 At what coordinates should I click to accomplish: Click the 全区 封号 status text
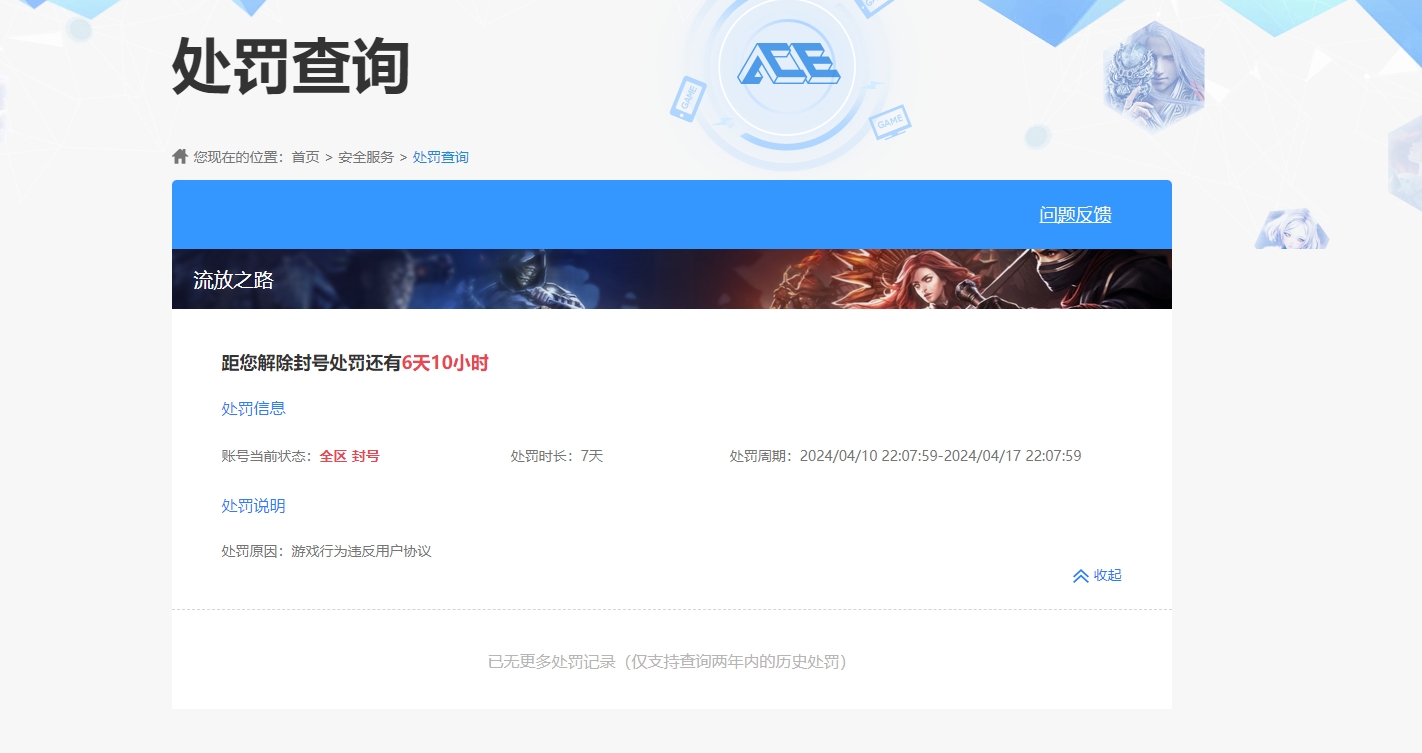pyautogui.click(x=350, y=456)
